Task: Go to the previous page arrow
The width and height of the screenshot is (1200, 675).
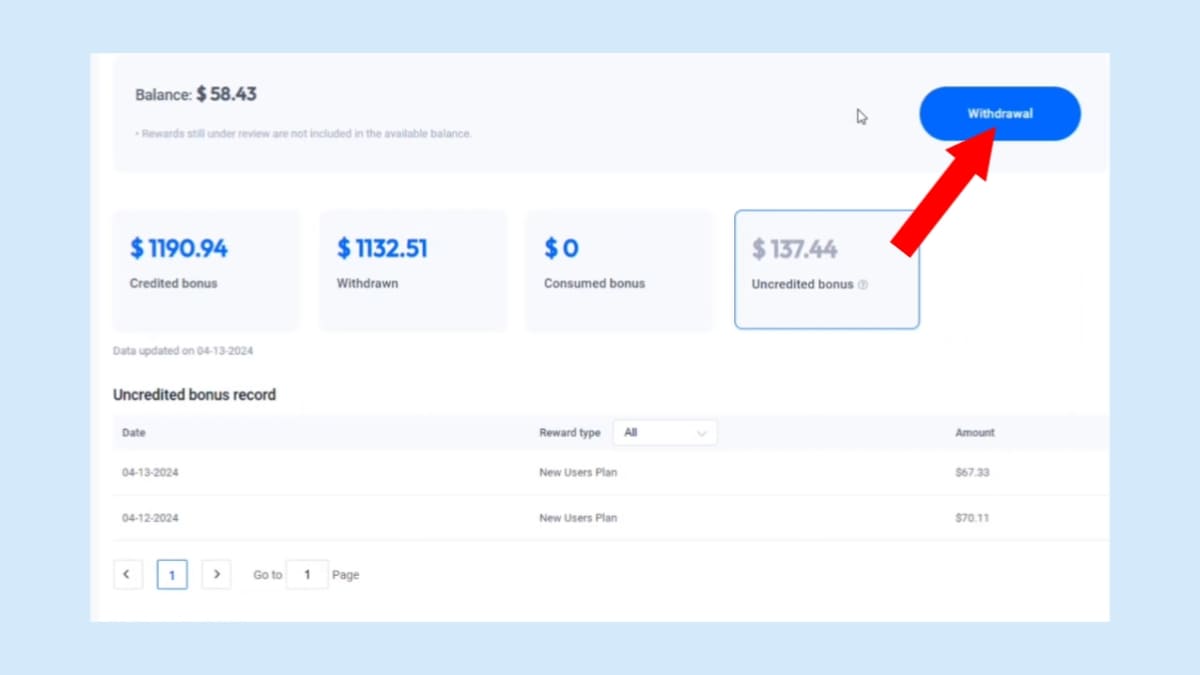Action: pyautogui.click(x=127, y=574)
